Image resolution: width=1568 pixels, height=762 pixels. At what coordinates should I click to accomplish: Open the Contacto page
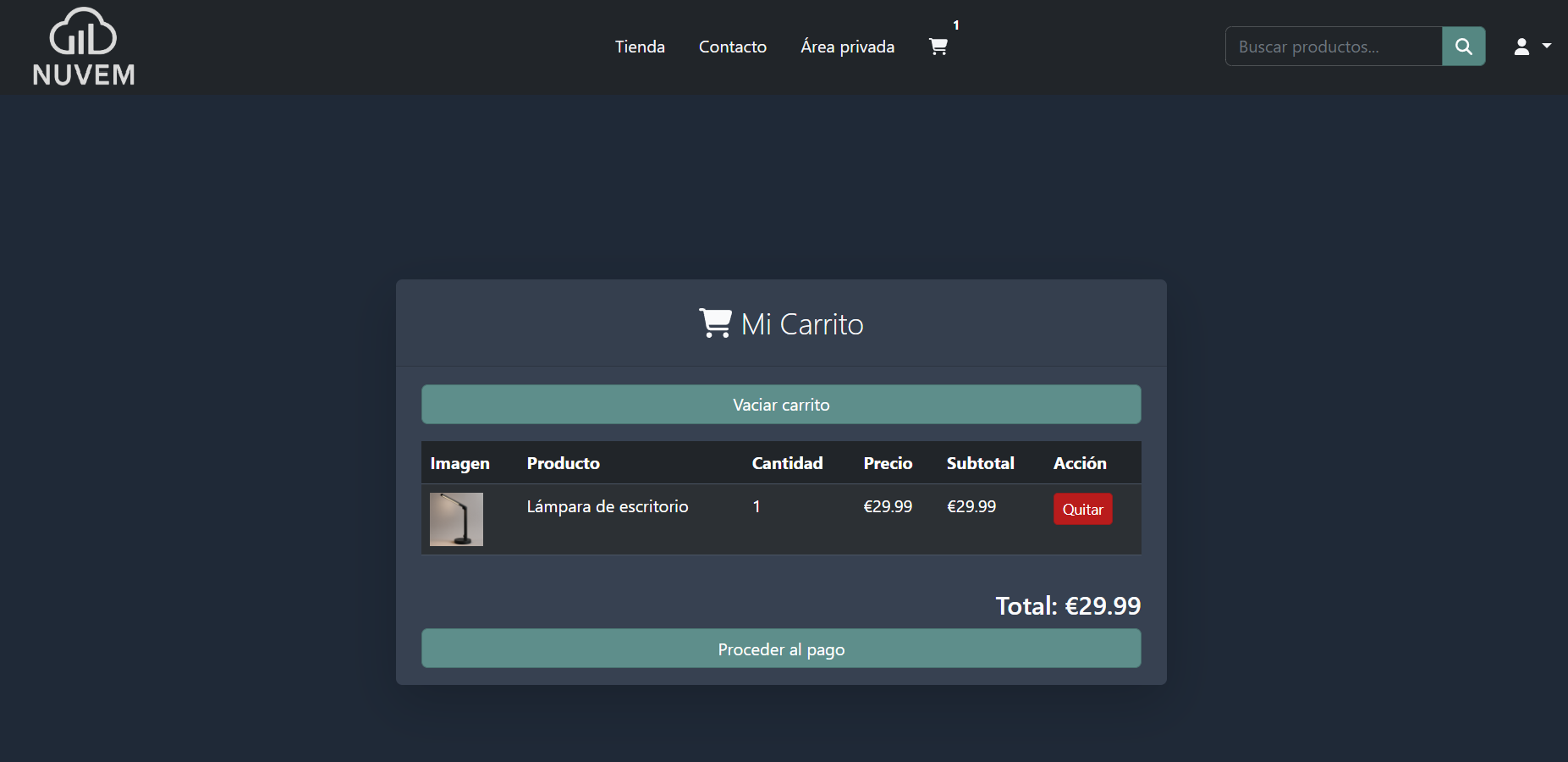732,47
